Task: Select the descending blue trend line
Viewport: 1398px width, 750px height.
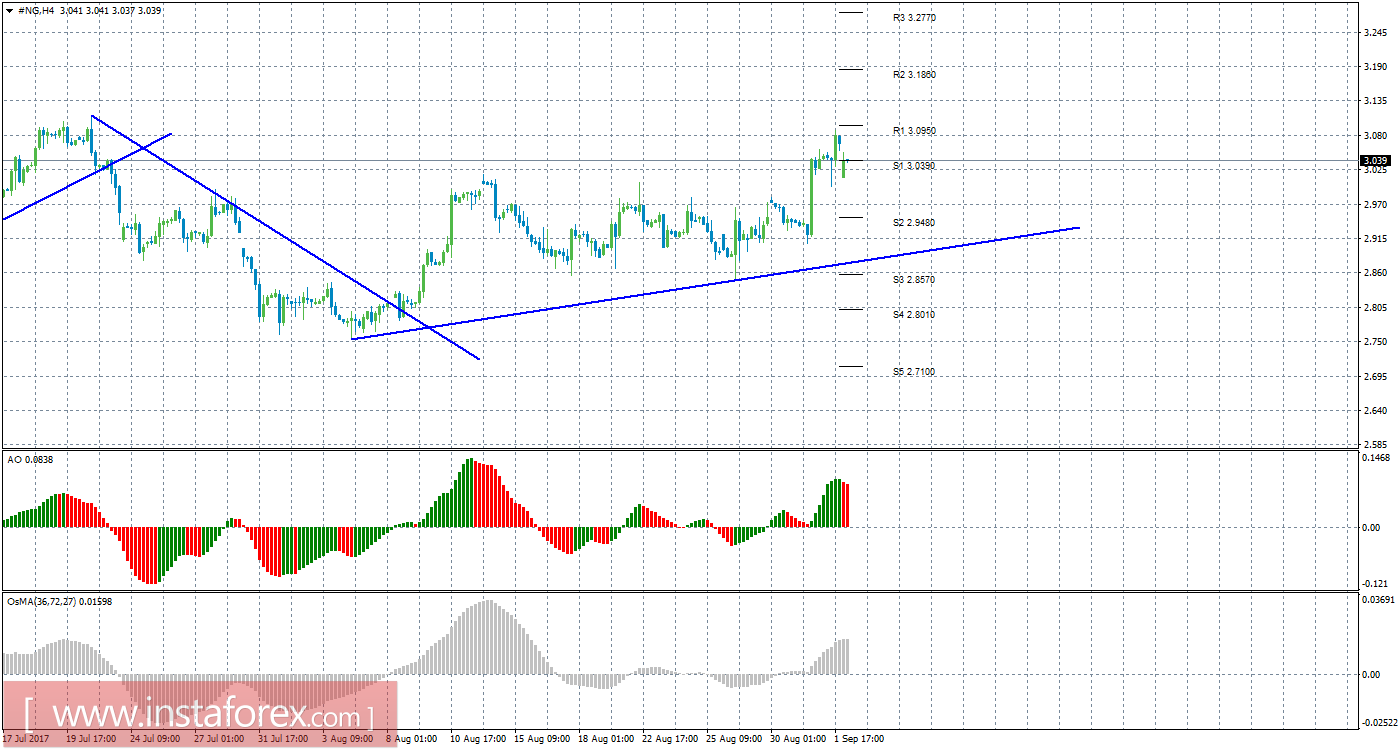Action: (285, 237)
